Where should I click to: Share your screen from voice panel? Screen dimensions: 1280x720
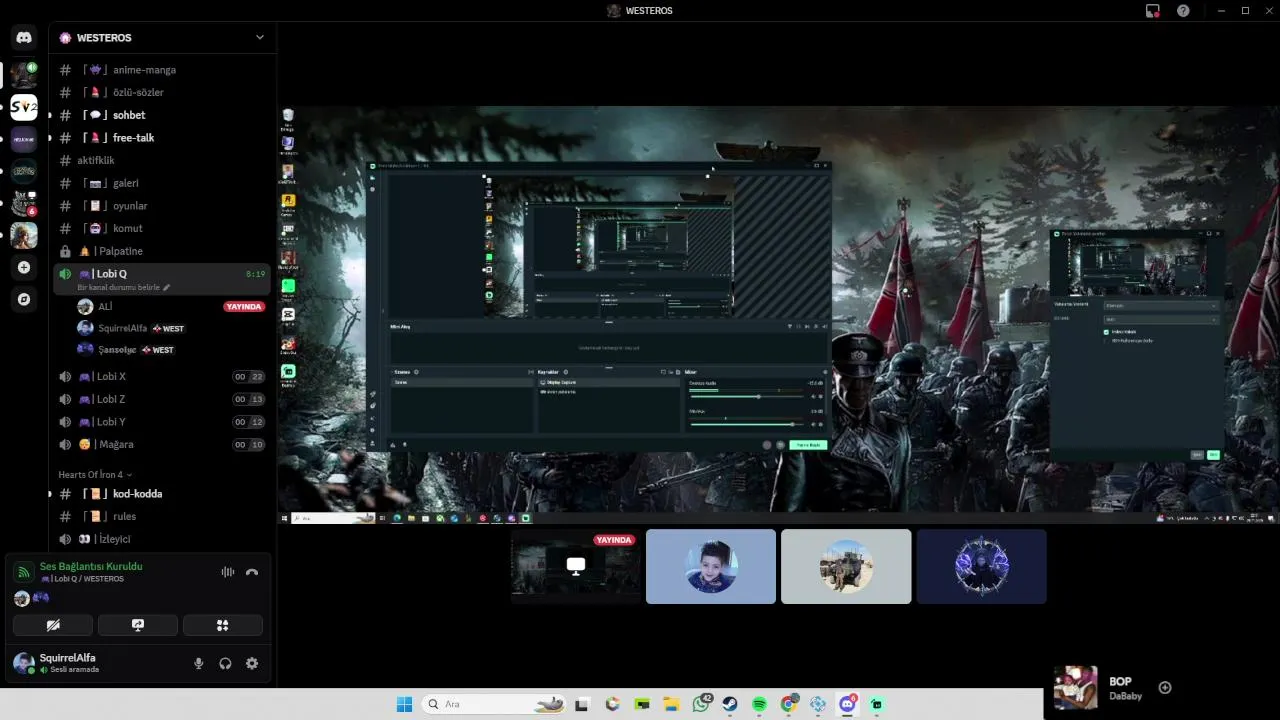coord(138,625)
